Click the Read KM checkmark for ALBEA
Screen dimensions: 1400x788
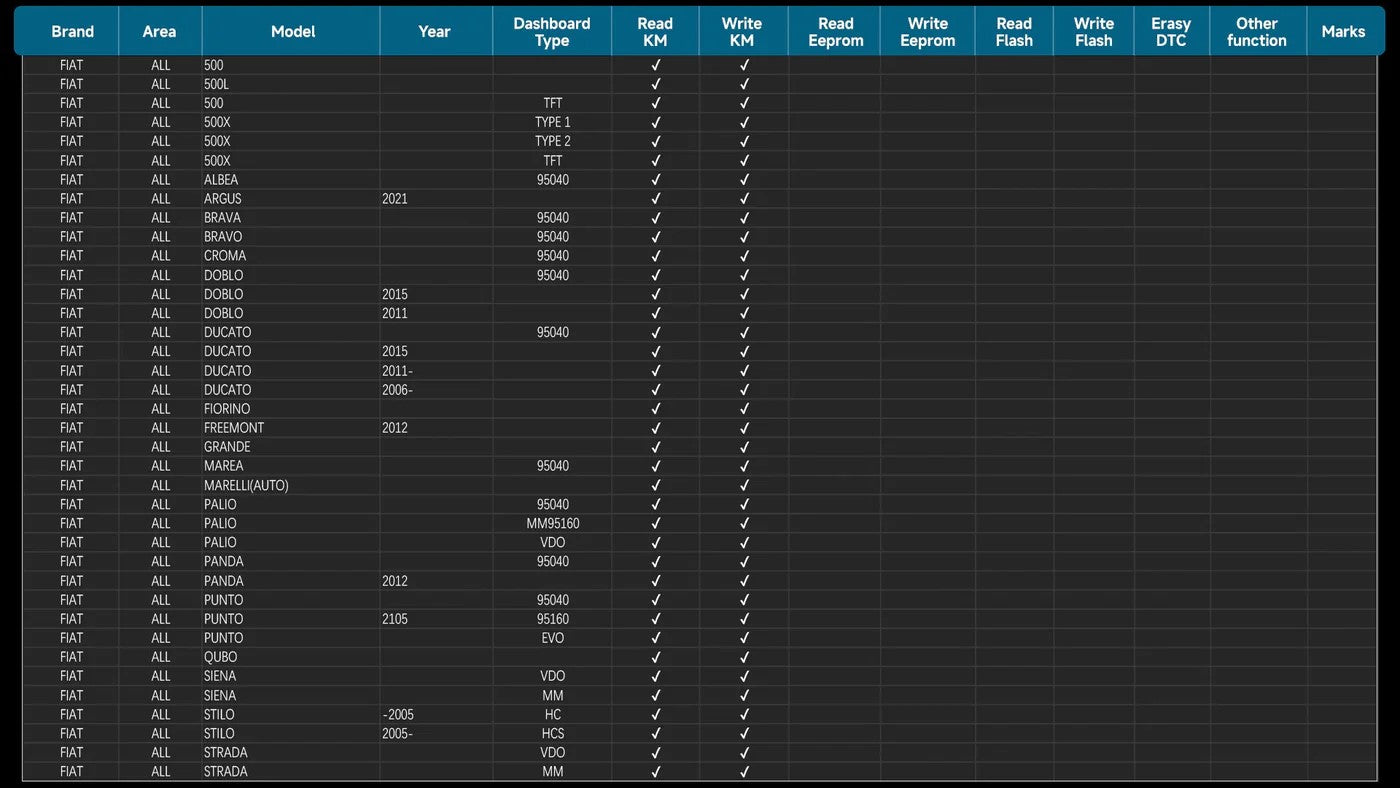(656, 180)
